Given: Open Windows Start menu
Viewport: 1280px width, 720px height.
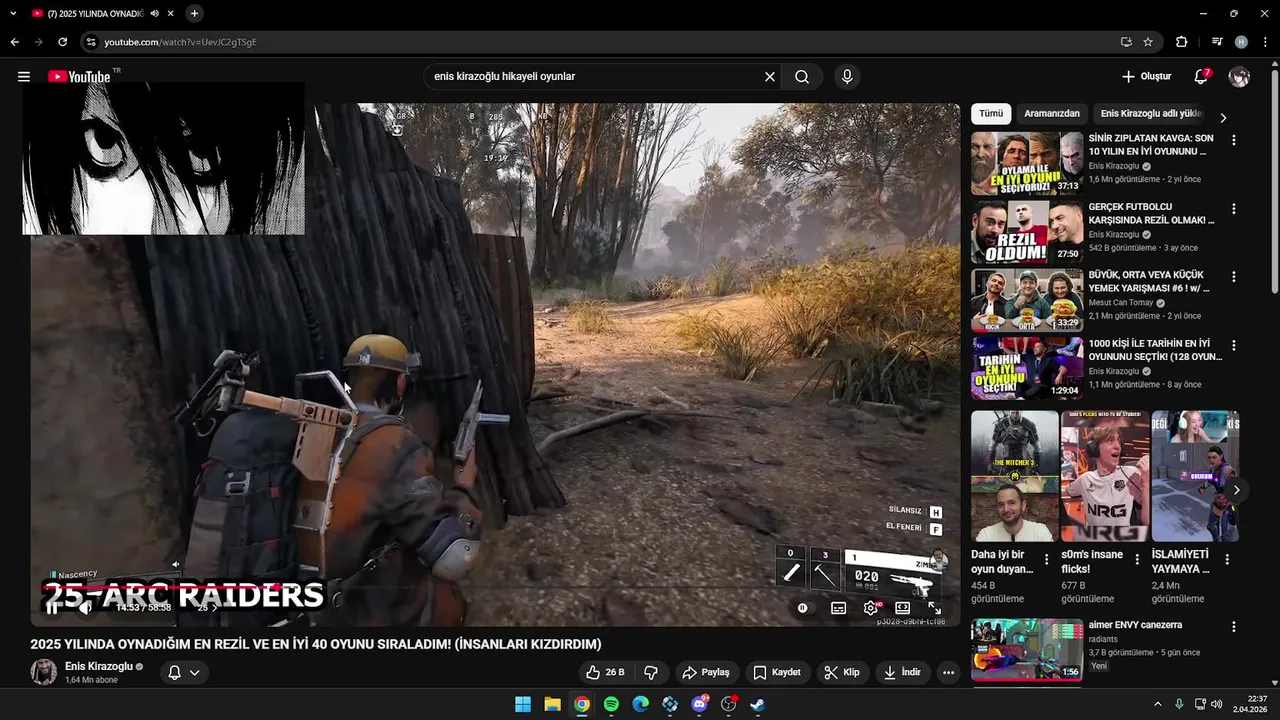Looking at the screenshot, I should click(523, 704).
